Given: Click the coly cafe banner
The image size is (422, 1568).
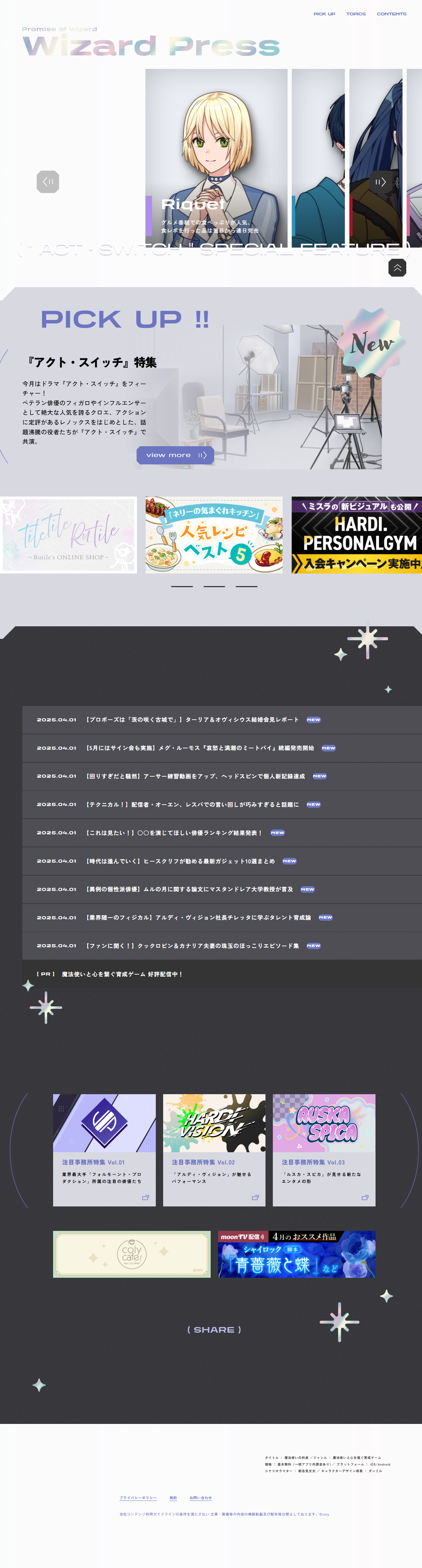Looking at the screenshot, I should 131,1254.
